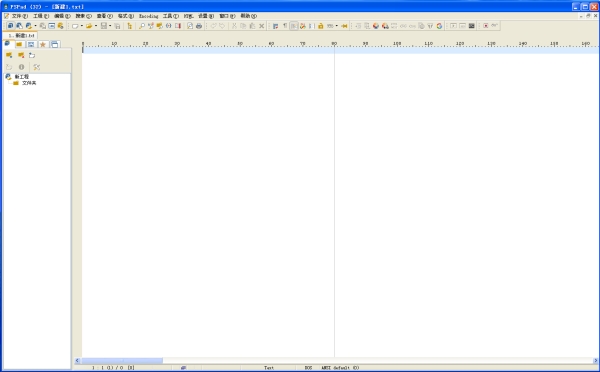Select the yellow folder explorer tab
The height and width of the screenshot is (372, 600).
[19, 44]
